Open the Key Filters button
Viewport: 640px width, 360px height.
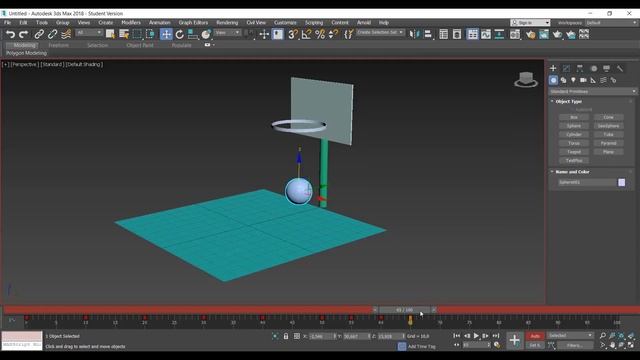pyautogui.click(x=575, y=345)
